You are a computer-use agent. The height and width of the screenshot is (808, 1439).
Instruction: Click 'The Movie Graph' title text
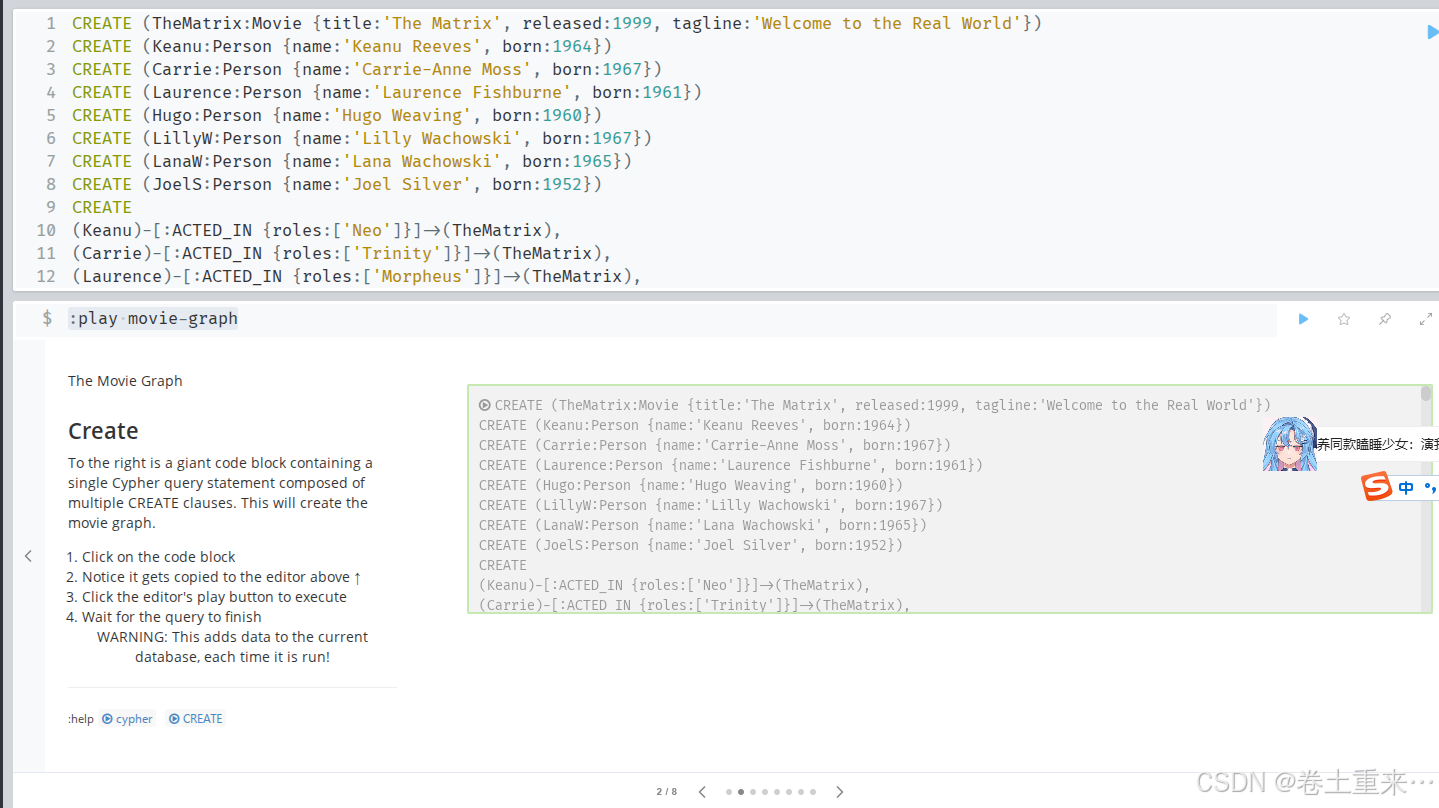125,381
